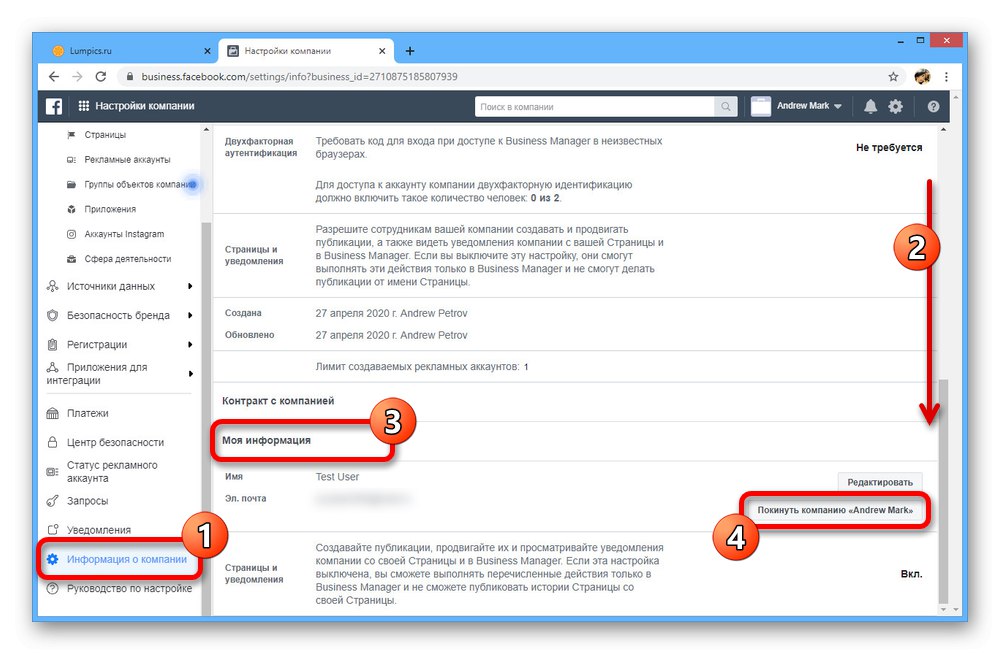
Task: Open Andrew Mark account dropdown
Action: 809,106
